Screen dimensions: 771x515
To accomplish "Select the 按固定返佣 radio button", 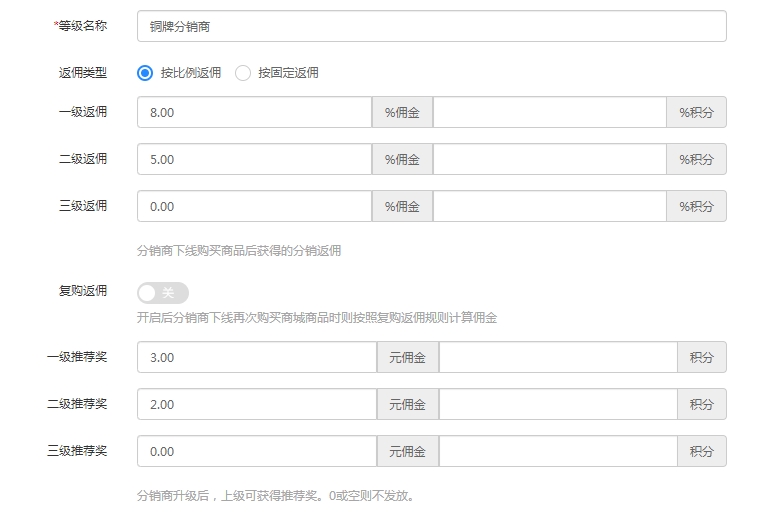I will 243,73.
